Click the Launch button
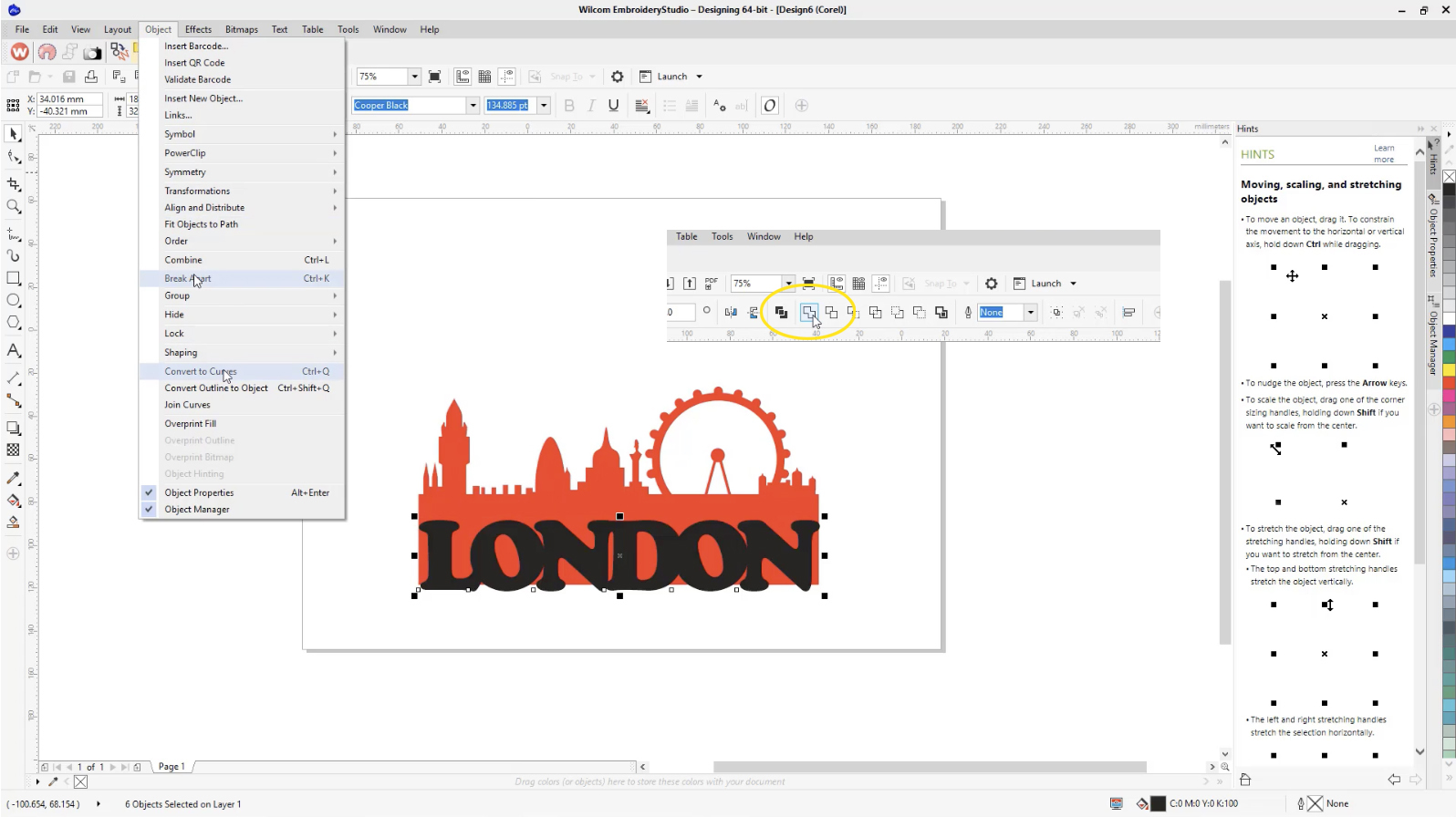Viewport: 1456px width, 817px height. (x=671, y=77)
